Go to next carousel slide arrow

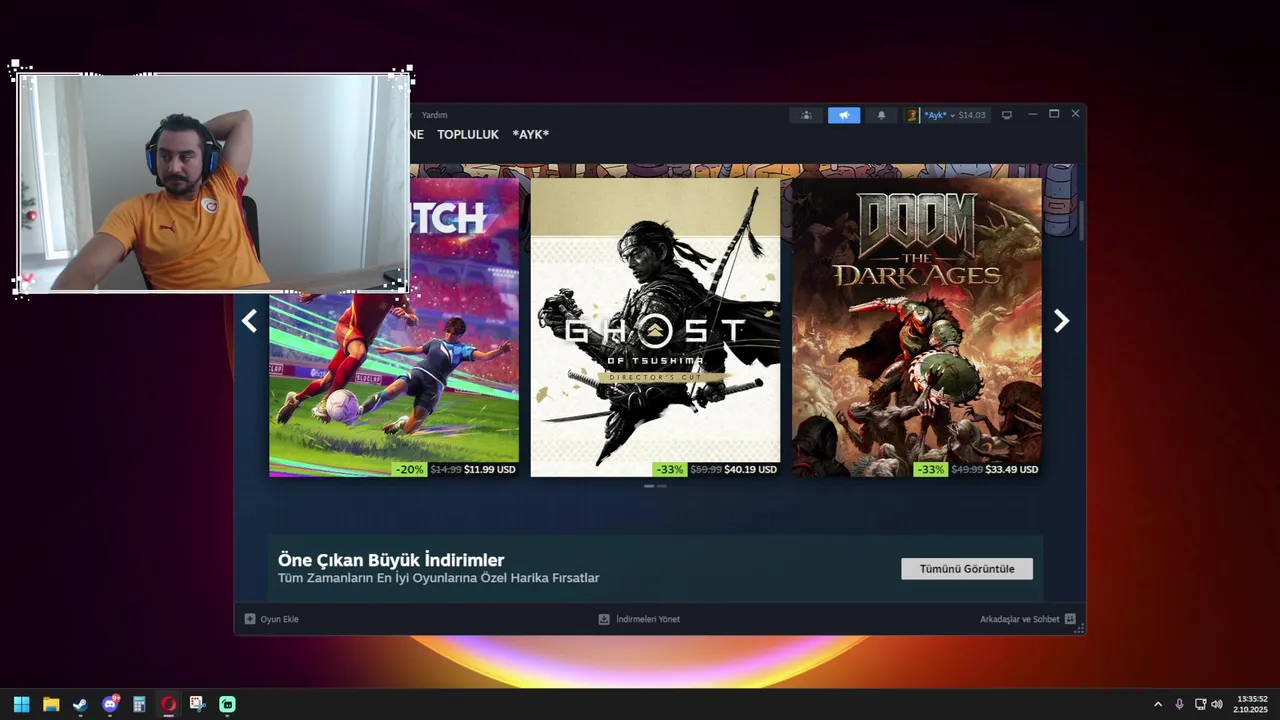point(1062,321)
